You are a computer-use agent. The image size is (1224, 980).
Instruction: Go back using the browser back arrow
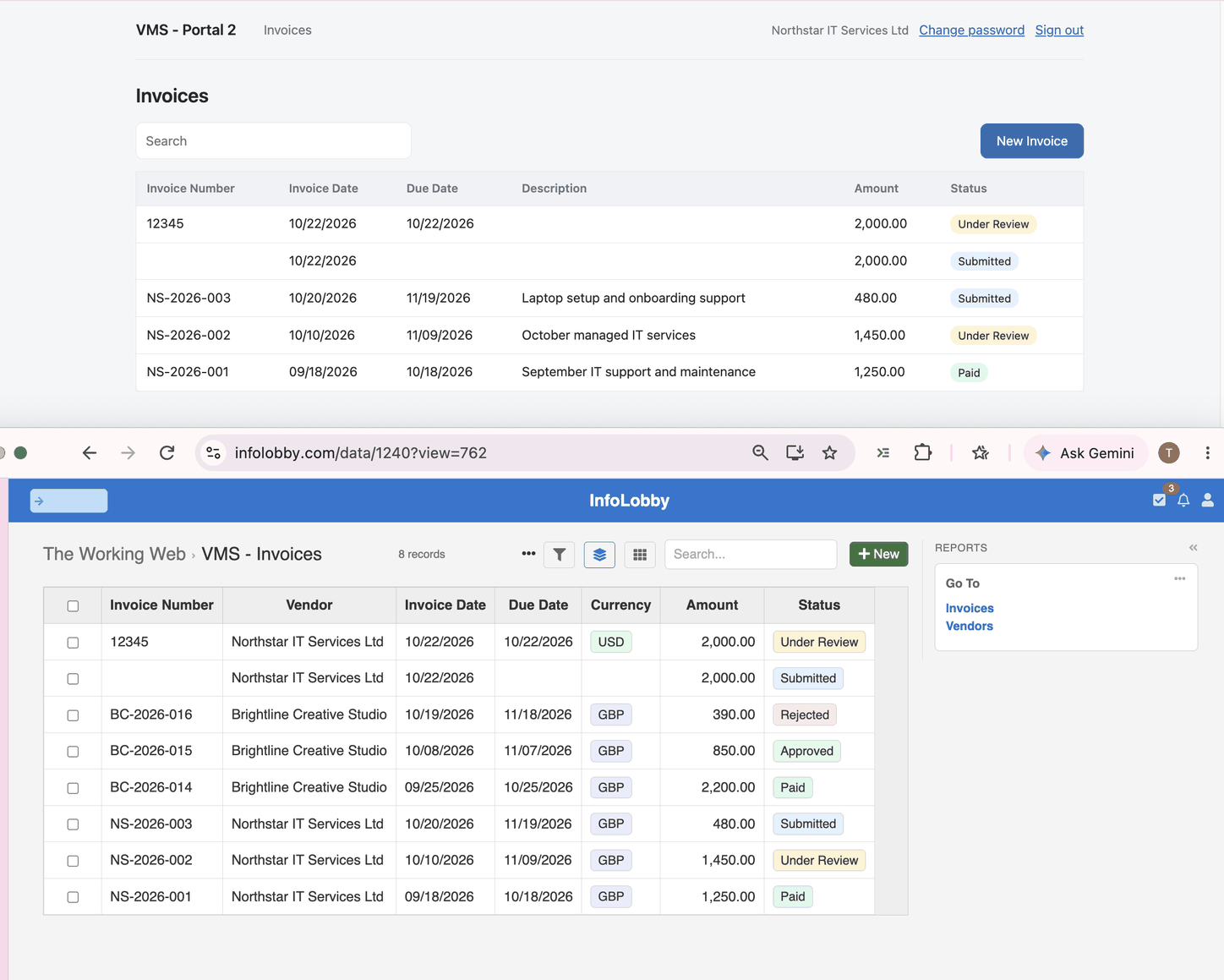tap(90, 453)
